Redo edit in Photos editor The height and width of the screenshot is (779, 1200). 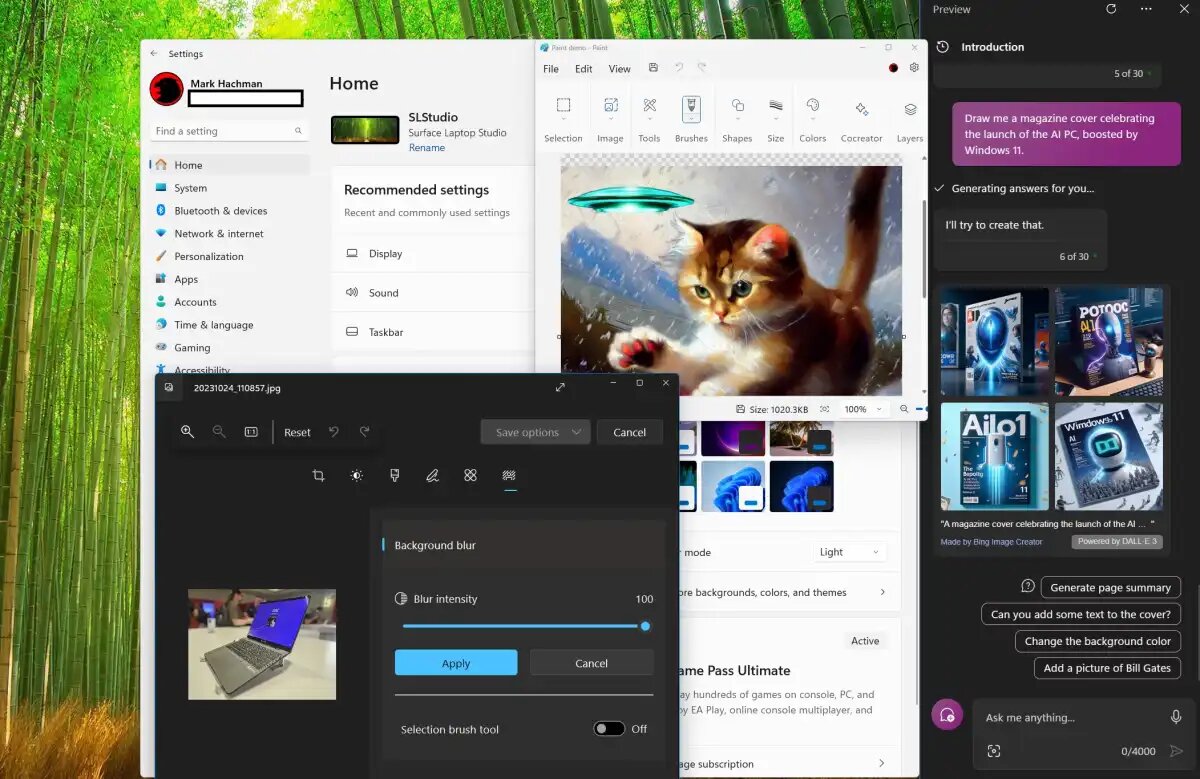tap(365, 431)
